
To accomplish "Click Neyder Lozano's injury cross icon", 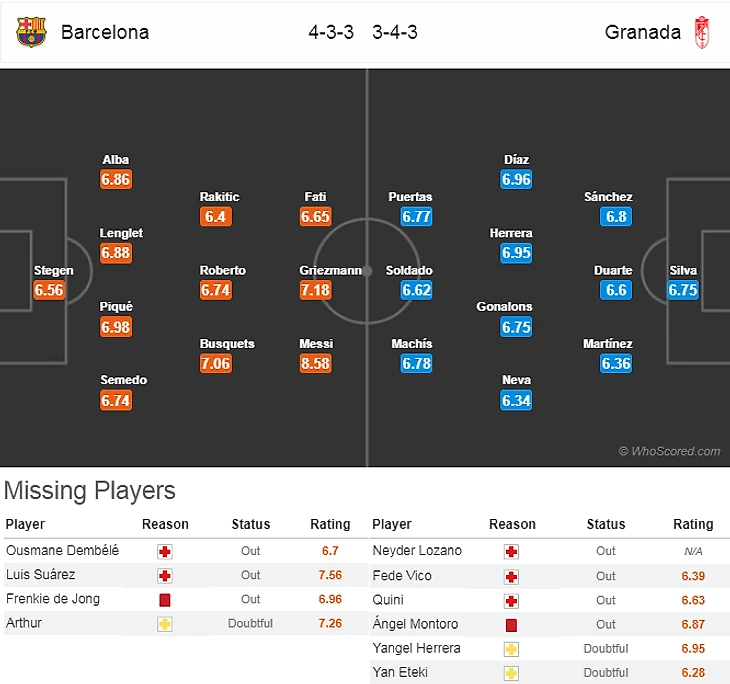I will tap(511, 551).
